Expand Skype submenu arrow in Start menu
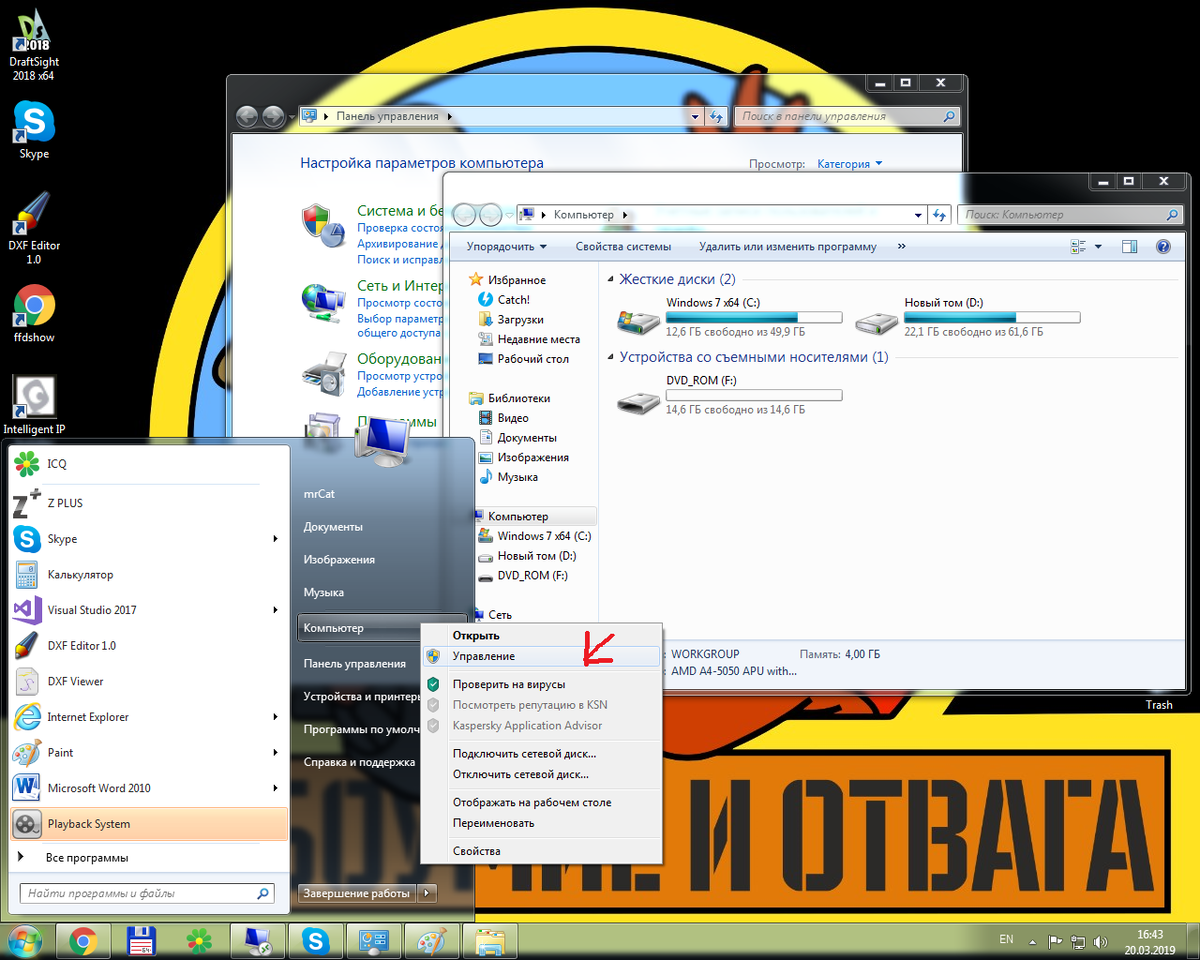Viewport: 1200px width, 960px height. [275, 539]
